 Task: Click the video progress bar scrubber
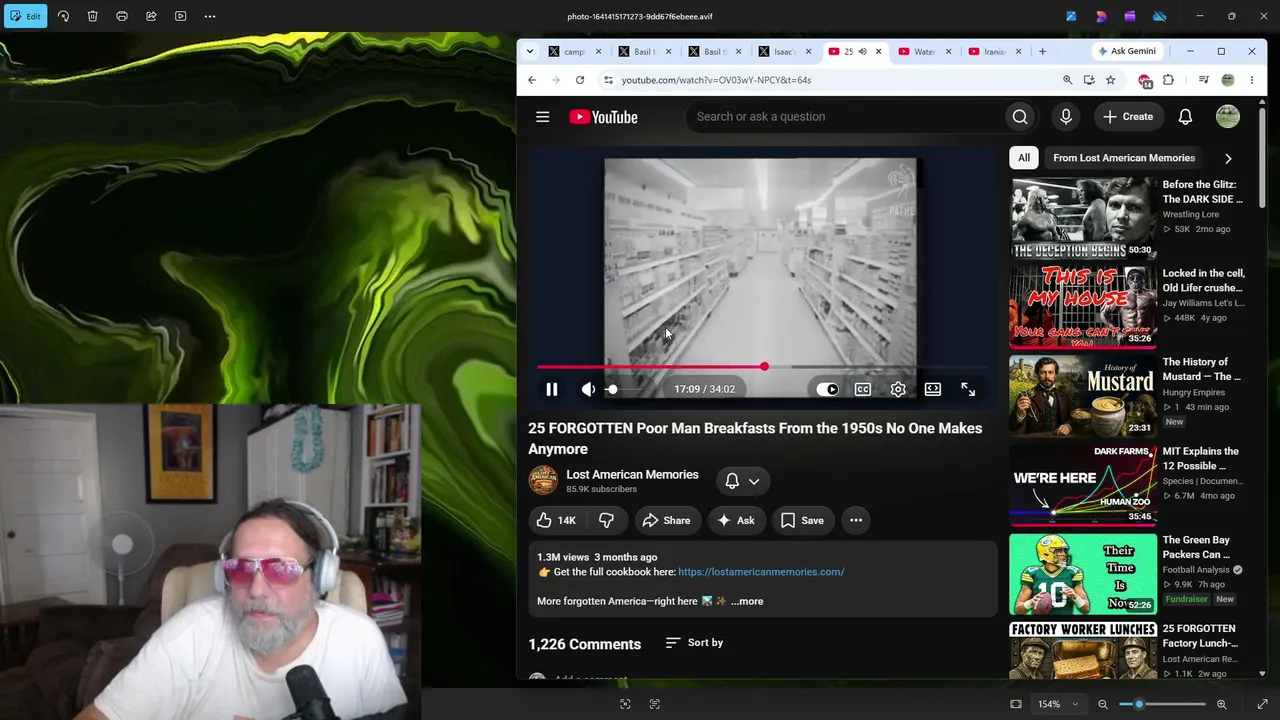tap(764, 367)
